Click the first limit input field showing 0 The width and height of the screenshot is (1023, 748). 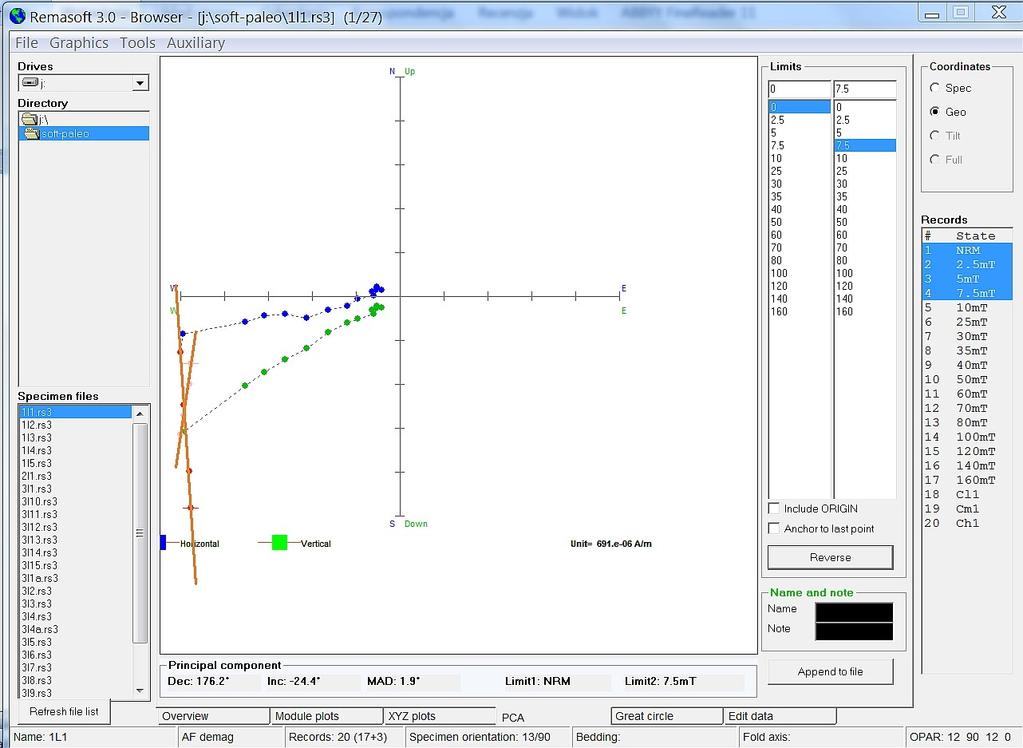click(x=799, y=89)
